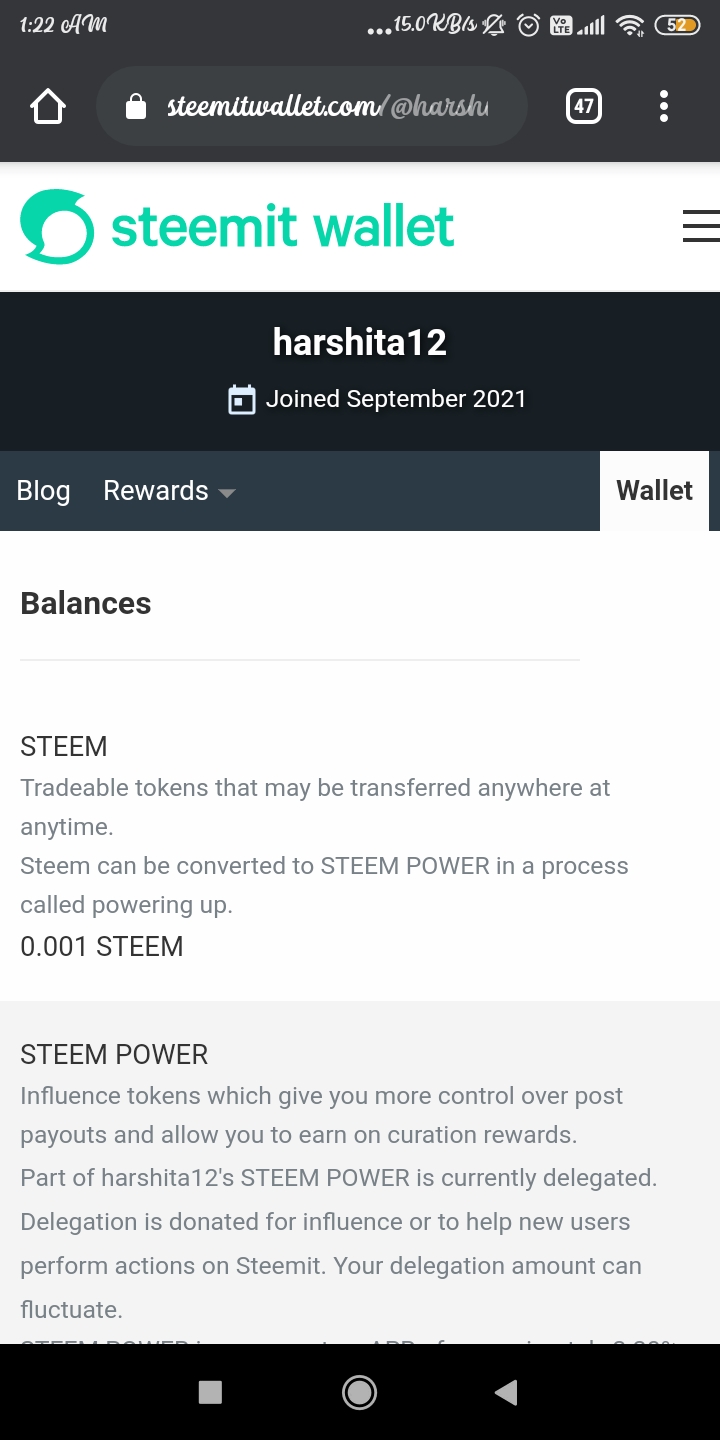
Task: Tap the battery indicator in status bar
Action: click(677, 26)
